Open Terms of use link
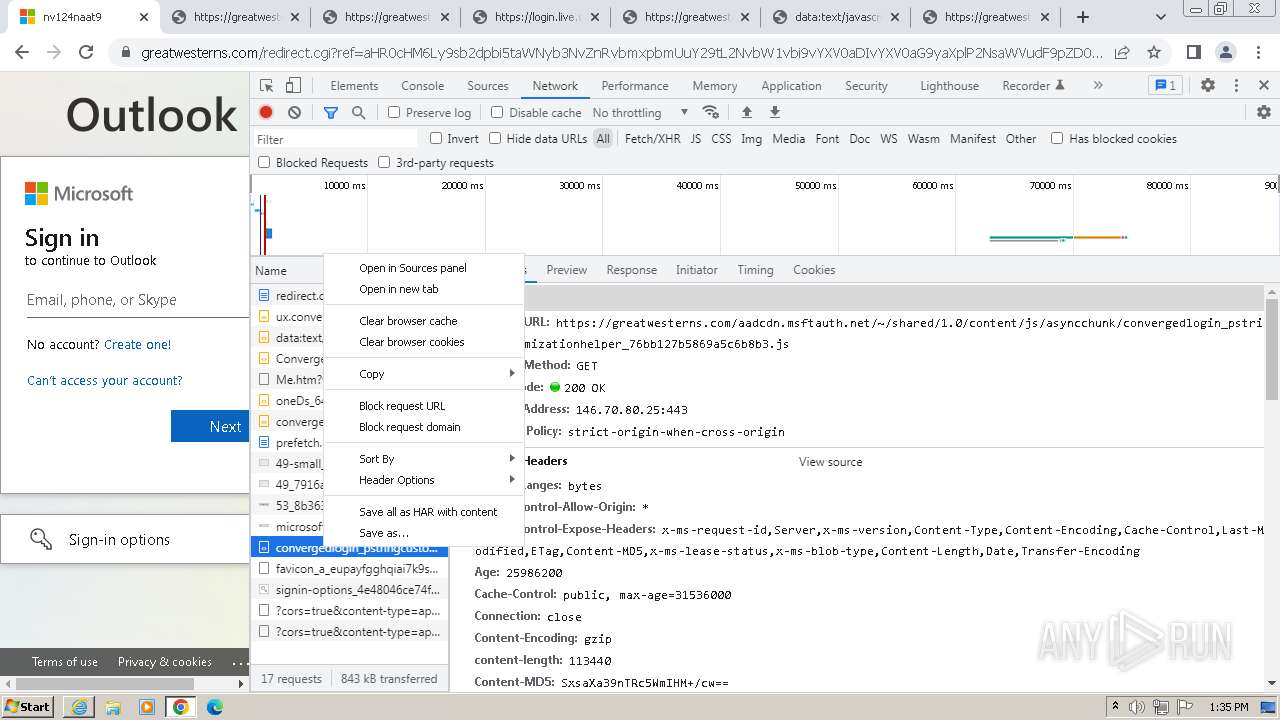This screenshot has height=720, width=1280. [65, 662]
